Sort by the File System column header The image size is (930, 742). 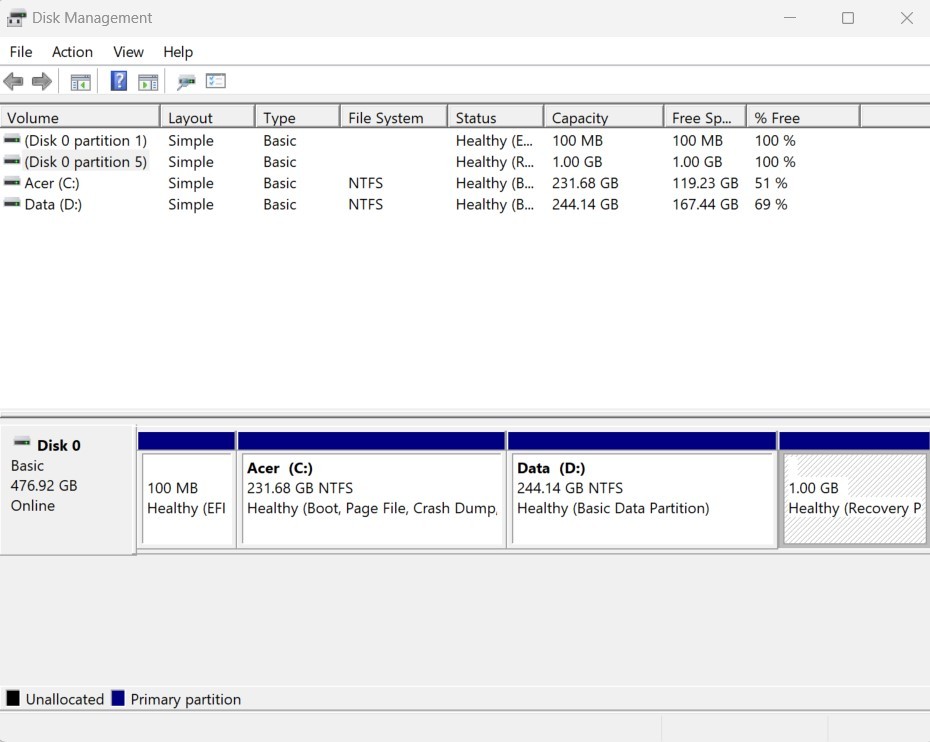point(394,117)
